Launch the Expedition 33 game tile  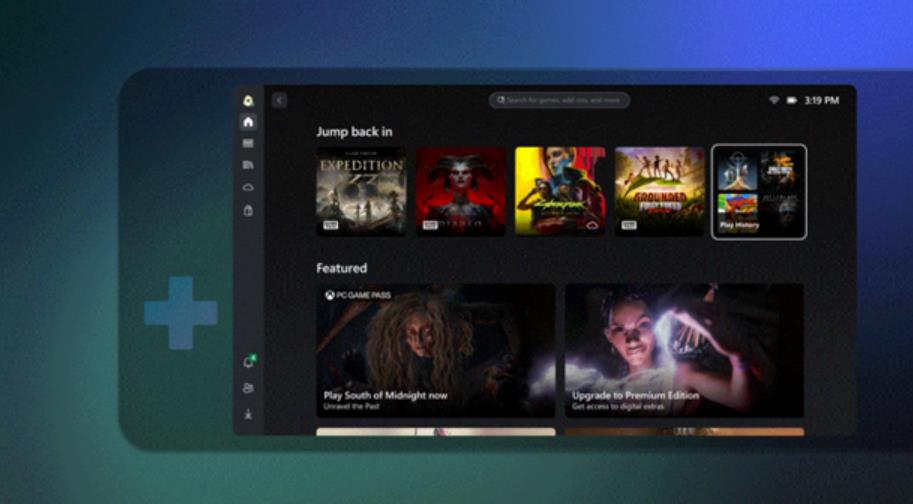[x=361, y=191]
